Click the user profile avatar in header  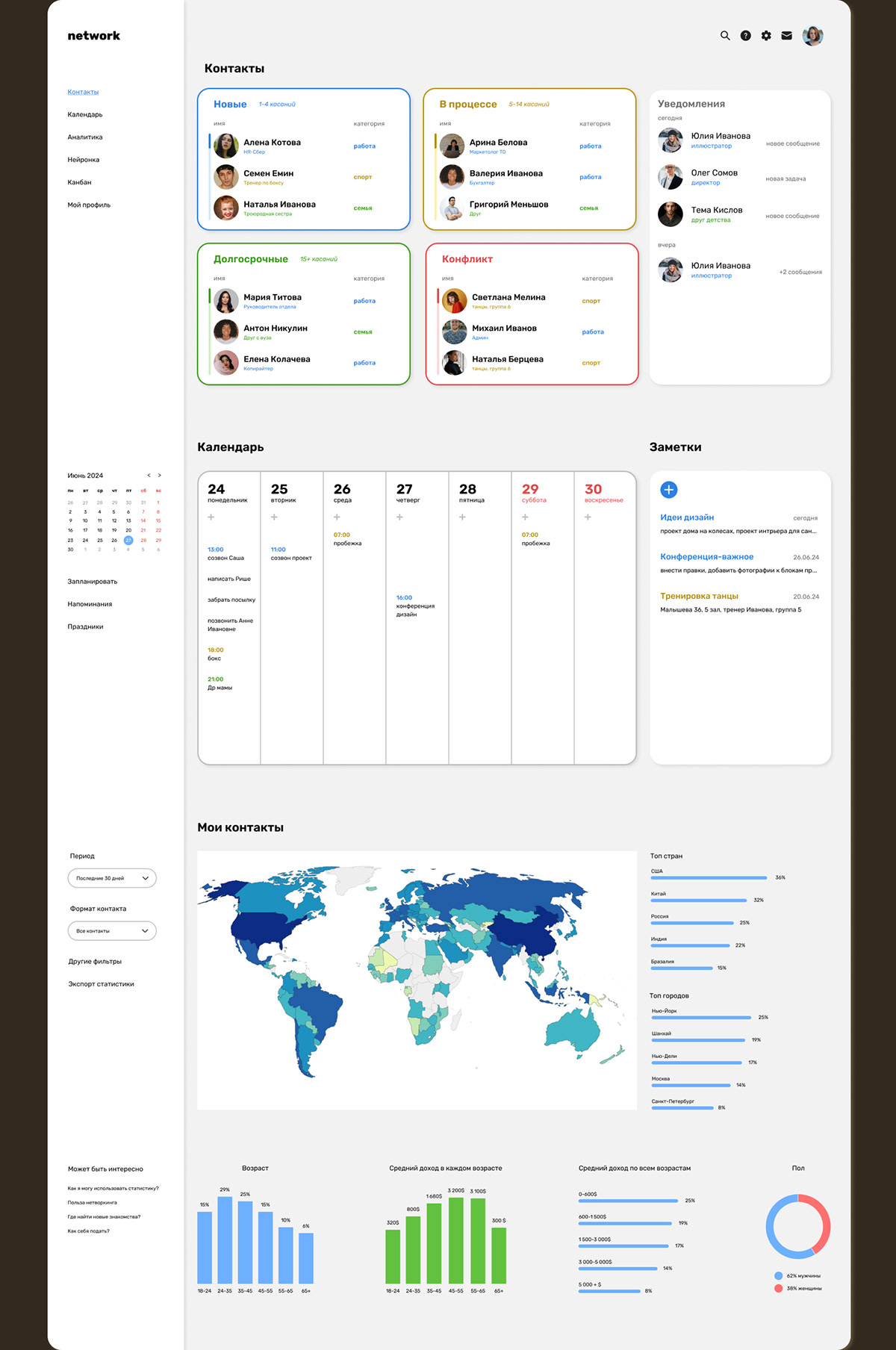coord(812,36)
